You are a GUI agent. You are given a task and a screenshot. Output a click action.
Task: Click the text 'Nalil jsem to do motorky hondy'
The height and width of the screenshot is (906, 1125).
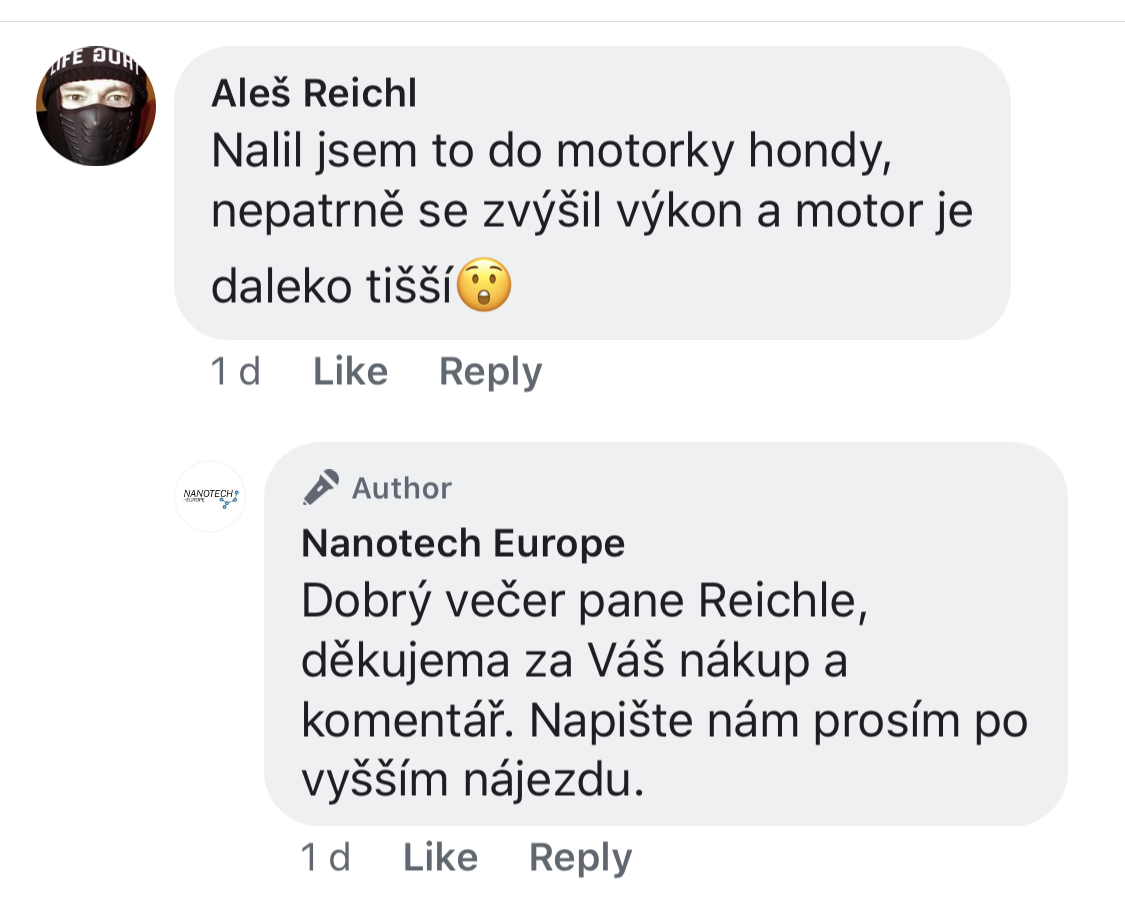547,152
